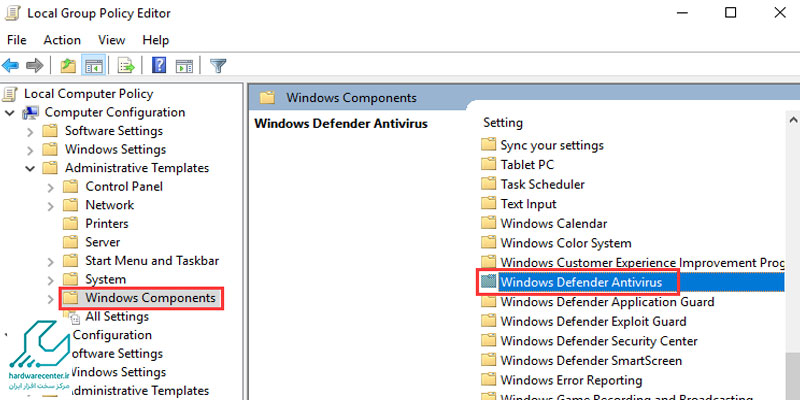This screenshot has height=400, width=800.
Task: Select Windows Error Reporting in list
Action: 571,380
